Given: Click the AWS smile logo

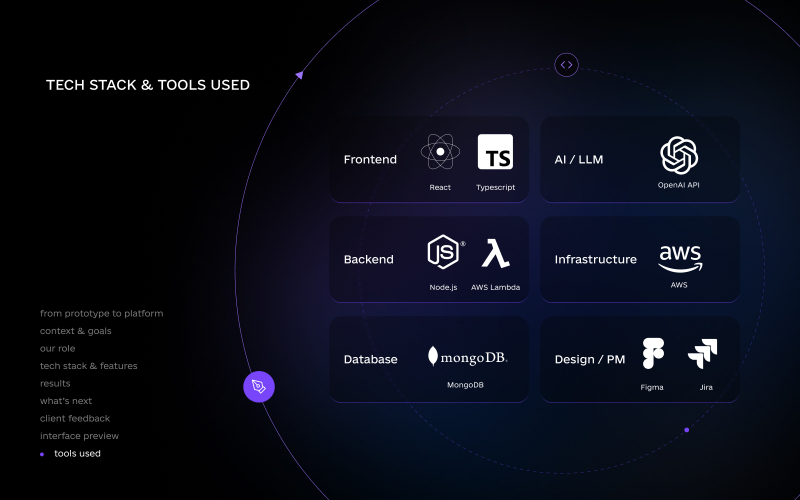Looking at the screenshot, I should coord(680,259).
